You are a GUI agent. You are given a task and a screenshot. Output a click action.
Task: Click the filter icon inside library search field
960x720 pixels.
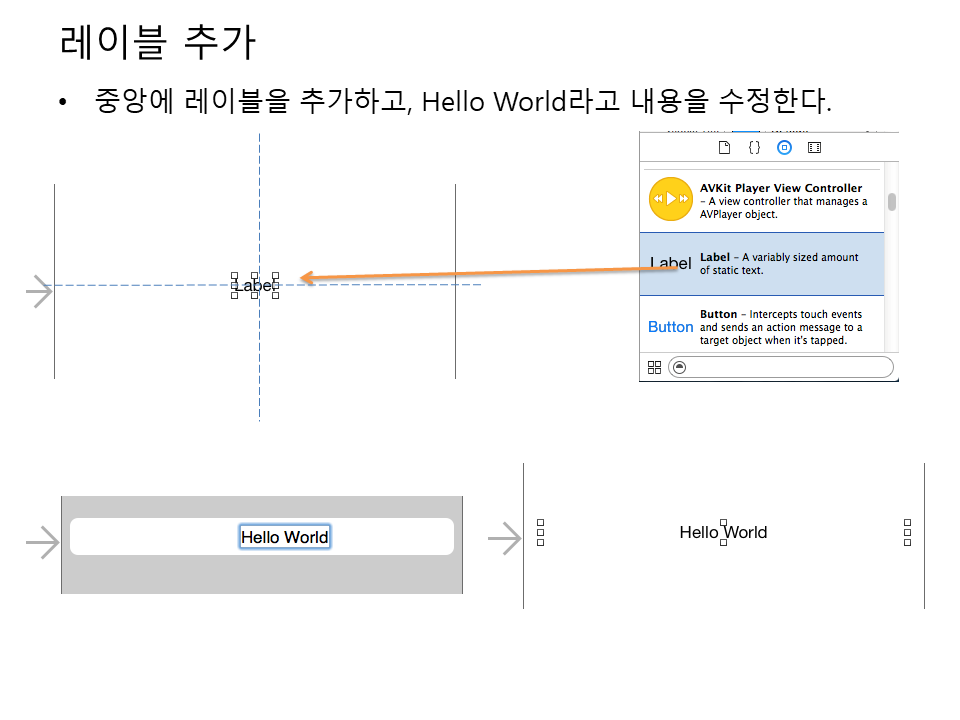pos(680,367)
